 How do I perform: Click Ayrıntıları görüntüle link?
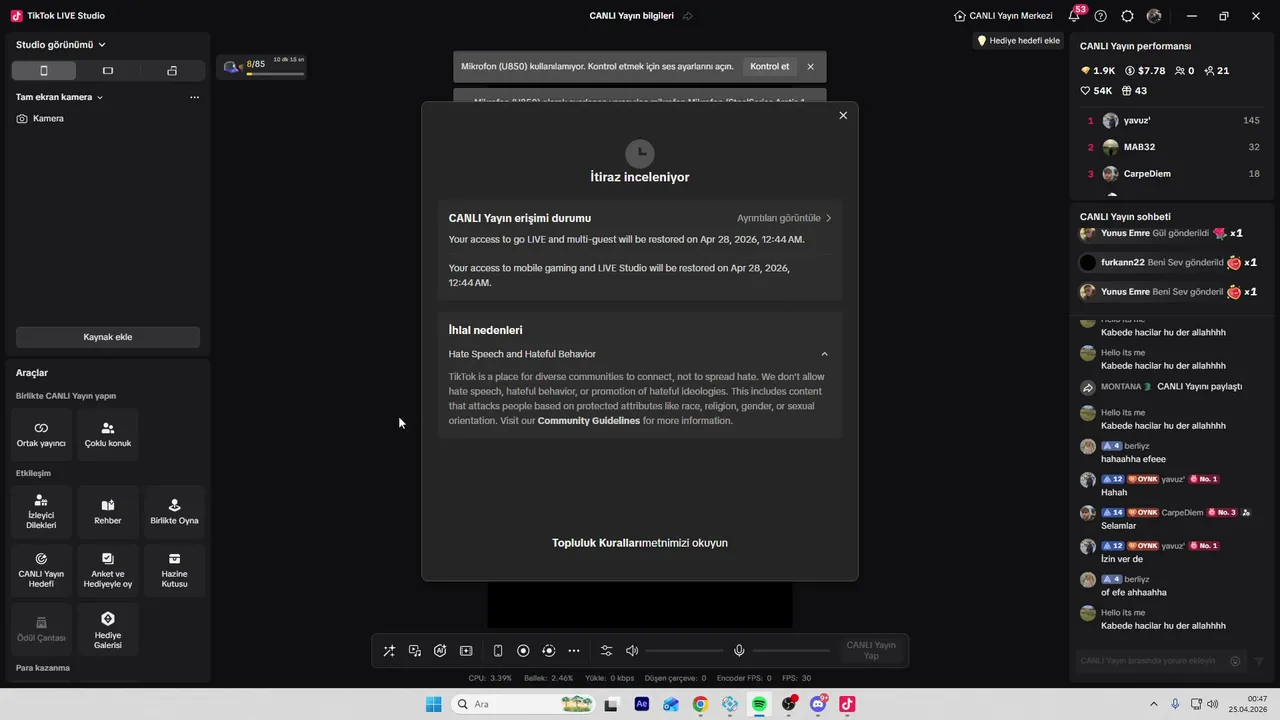pyautogui.click(x=784, y=218)
